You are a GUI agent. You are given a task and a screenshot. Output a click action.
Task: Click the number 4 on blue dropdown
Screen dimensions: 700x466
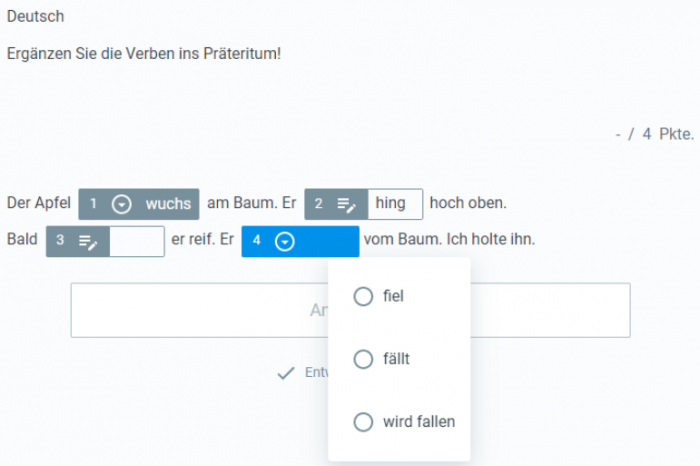(x=256, y=240)
